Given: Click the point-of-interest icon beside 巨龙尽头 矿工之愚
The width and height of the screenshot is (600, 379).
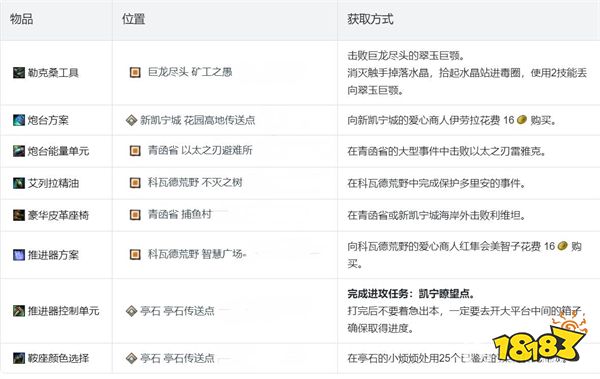Looking at the screenshot, I should [135, 72].
